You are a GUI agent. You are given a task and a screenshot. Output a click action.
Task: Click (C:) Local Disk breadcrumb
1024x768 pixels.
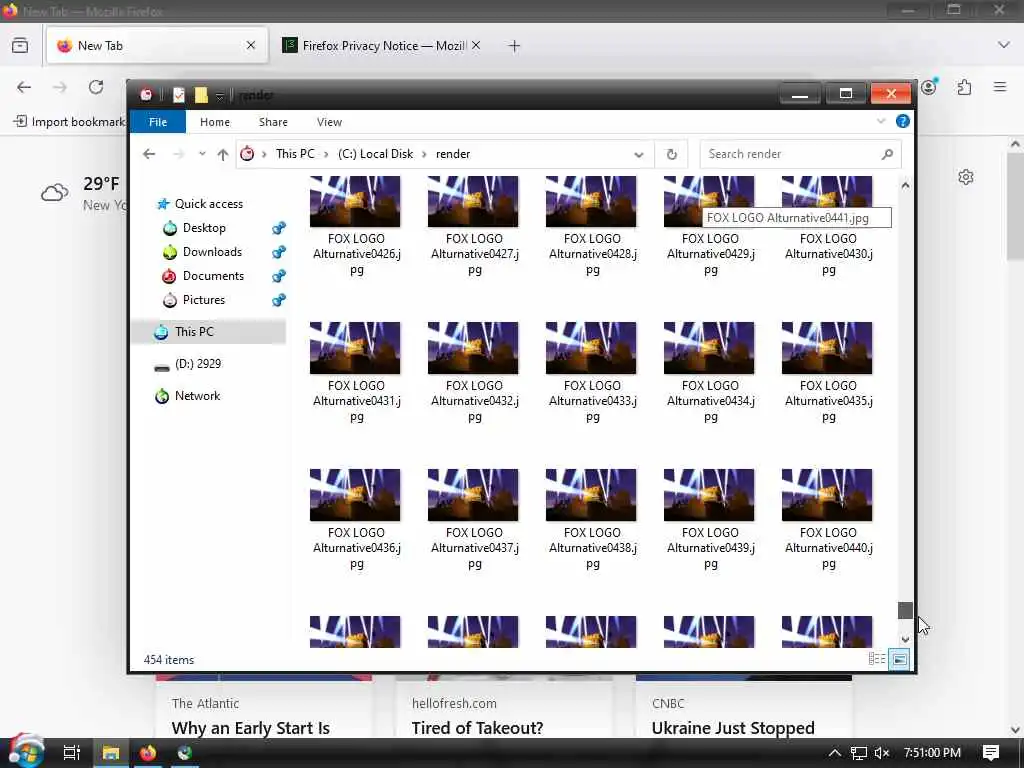click(x=376, y=154)
